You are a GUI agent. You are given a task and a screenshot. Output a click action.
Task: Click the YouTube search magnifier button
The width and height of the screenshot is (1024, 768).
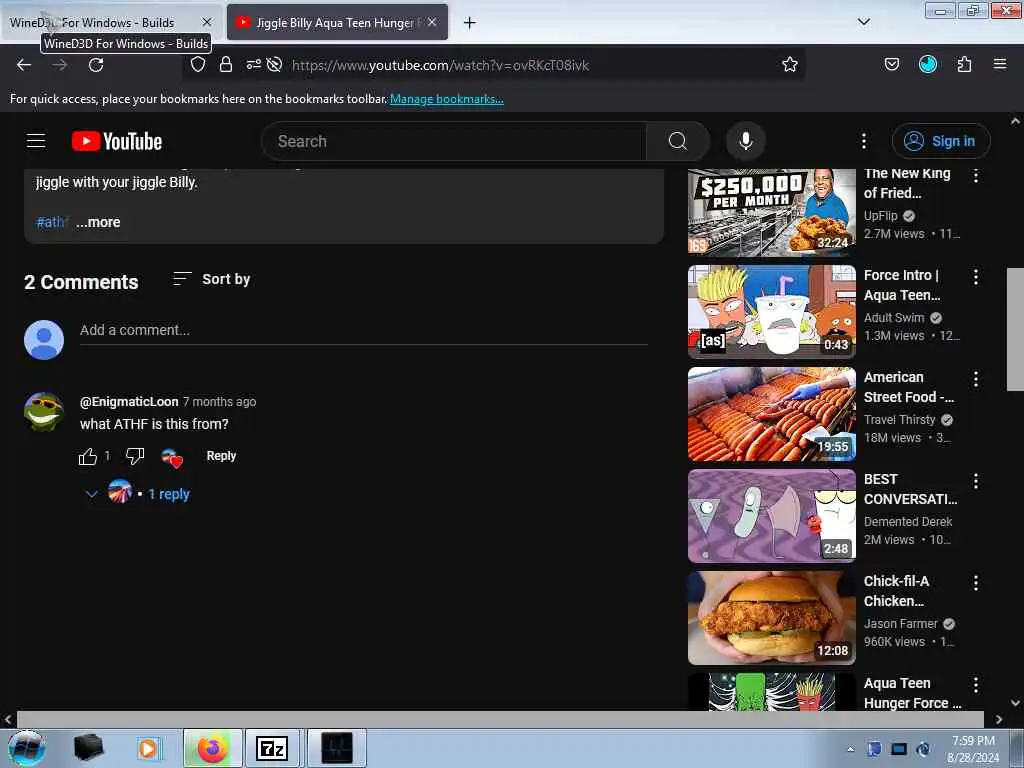(x=677, y=141)
